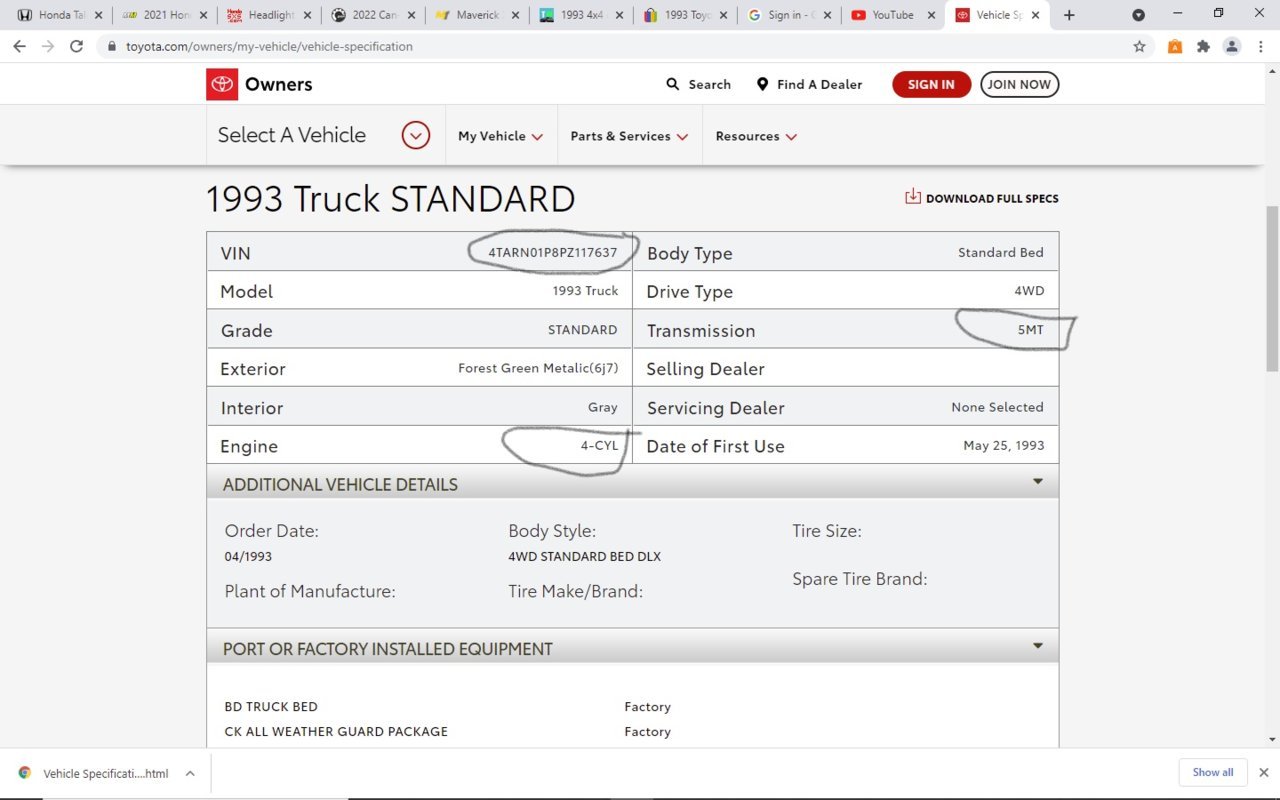
Task: Click the Forest Green Metalic(6j7) exterior value
Action: (x=538, y=368)
